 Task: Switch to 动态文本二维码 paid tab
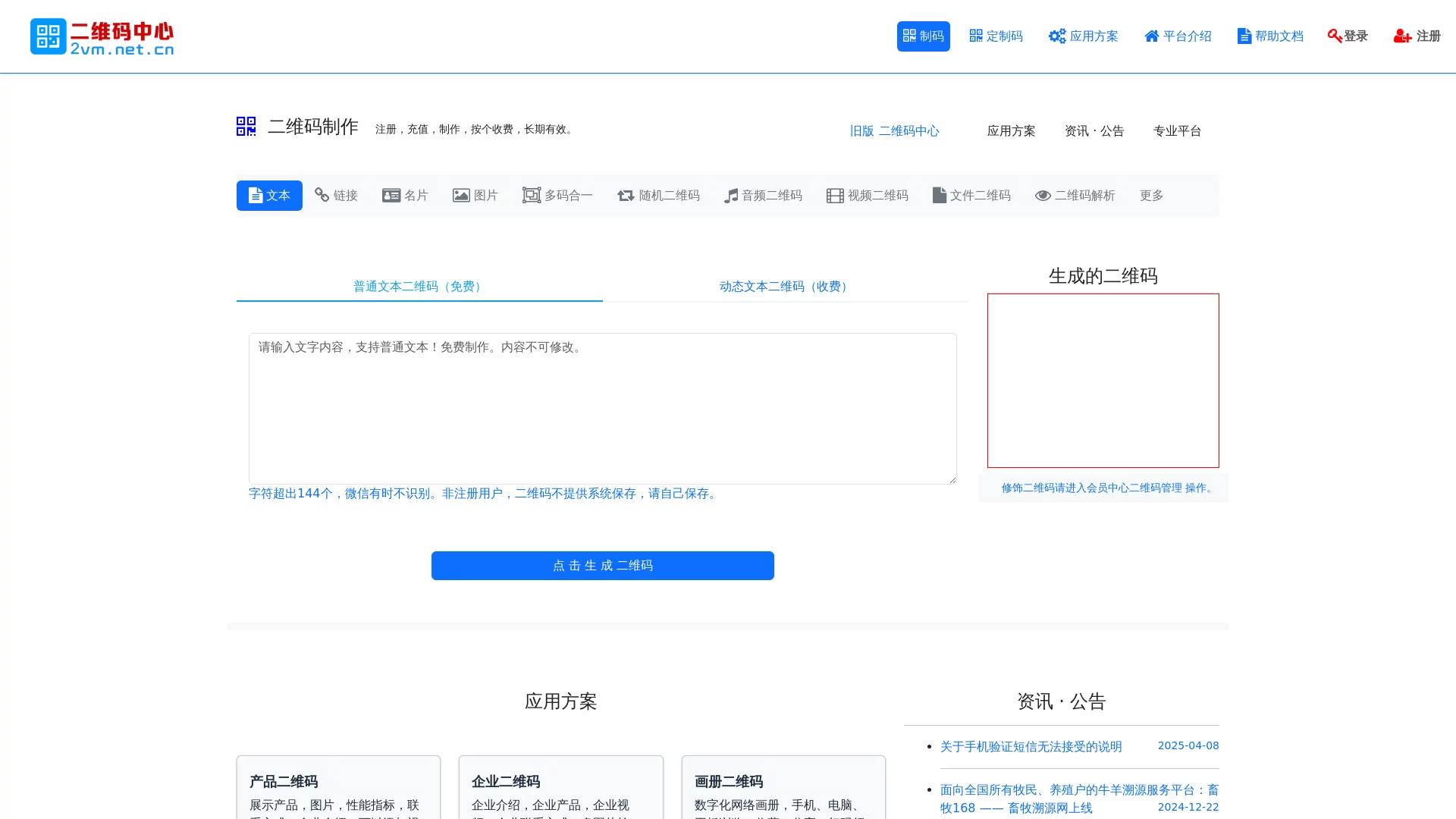(783, 287)
